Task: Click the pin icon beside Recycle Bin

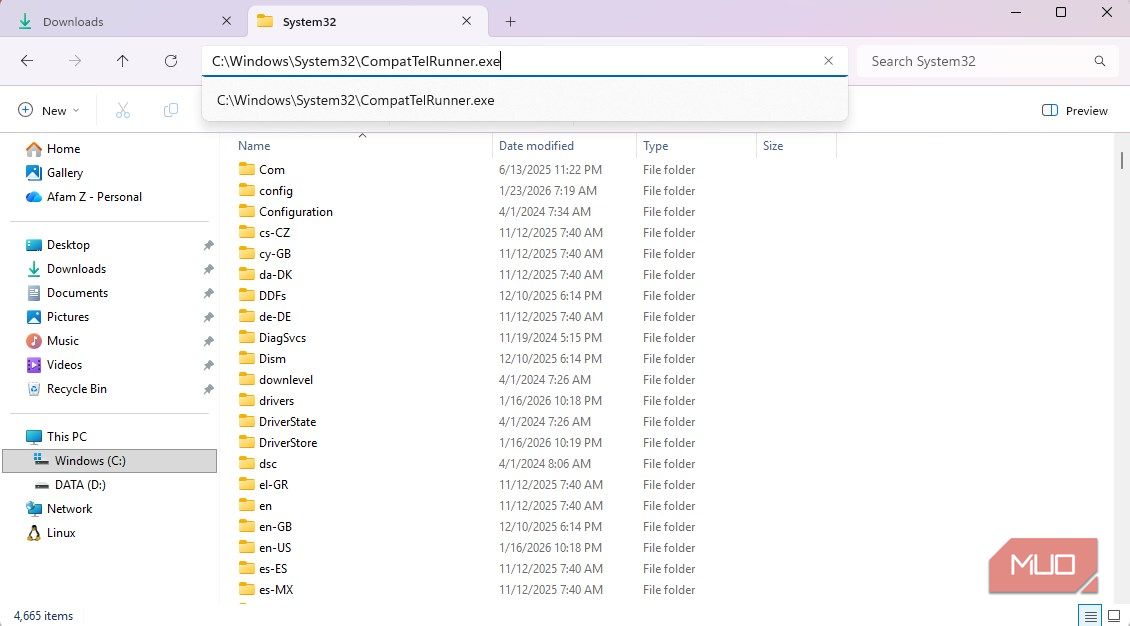Action: point(208,389)
